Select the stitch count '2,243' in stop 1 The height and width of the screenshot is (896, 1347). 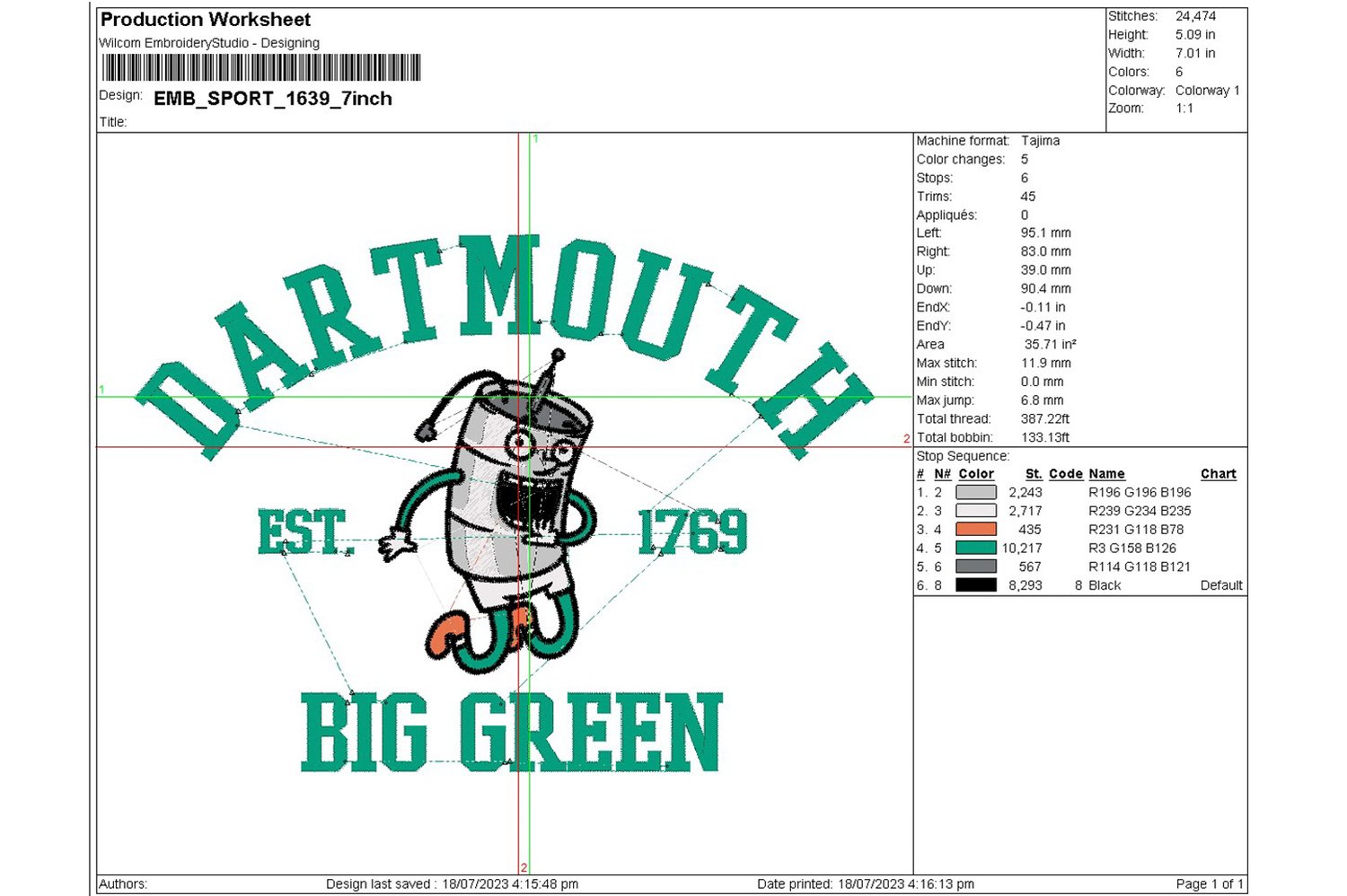[x=1026, y=493]
